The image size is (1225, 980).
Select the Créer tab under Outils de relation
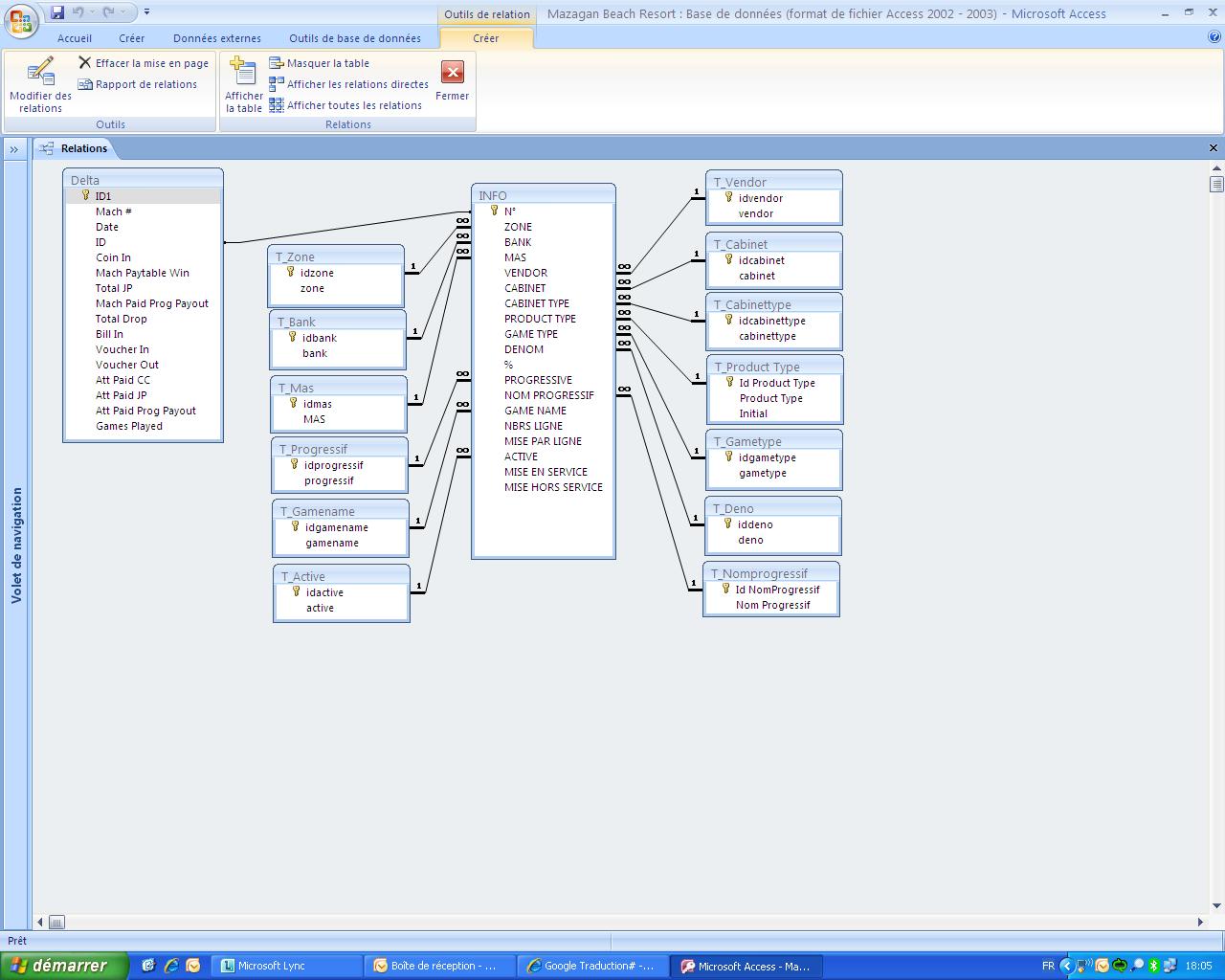(486, 38)
